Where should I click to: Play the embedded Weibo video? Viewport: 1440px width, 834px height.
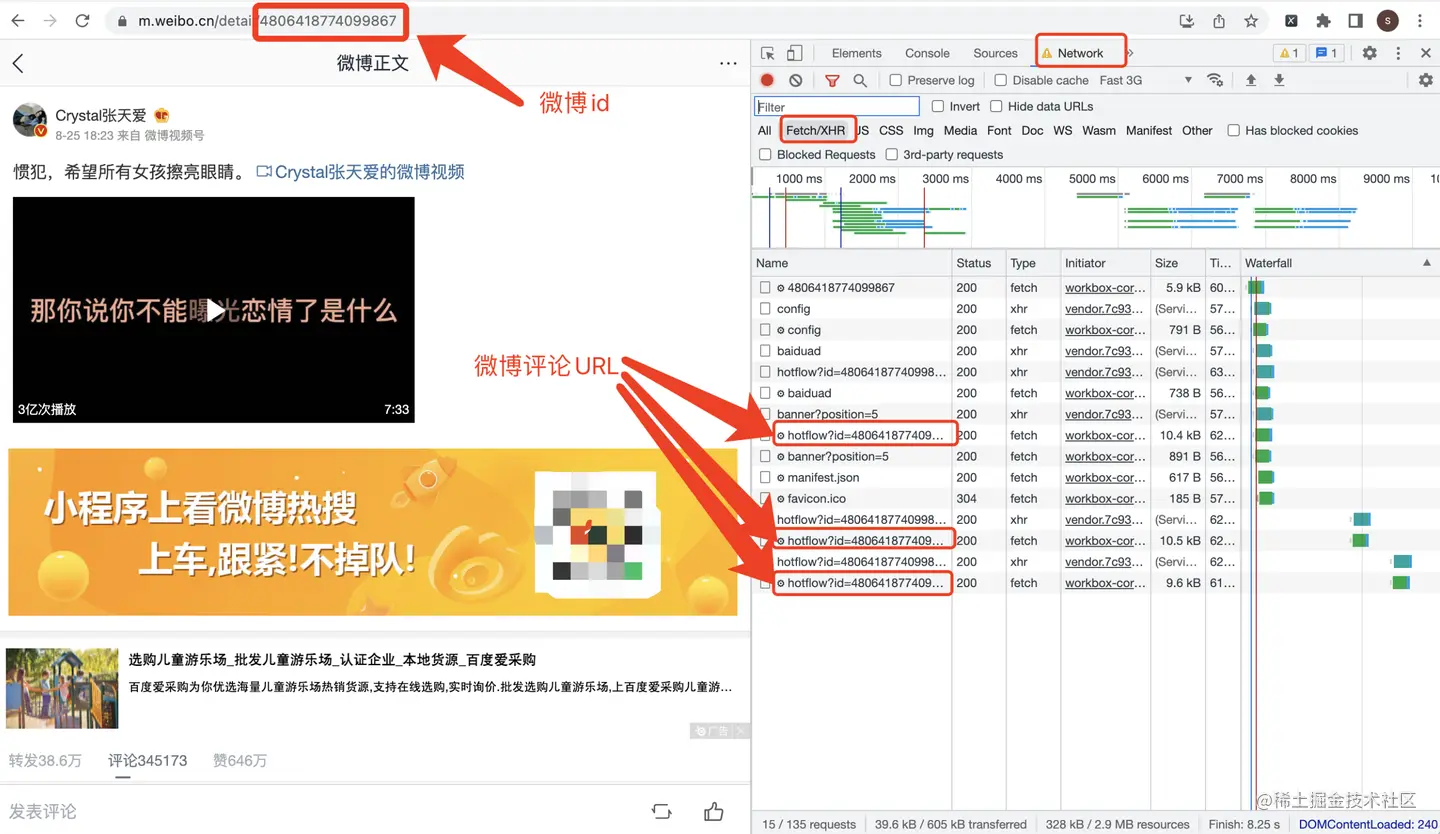click(214, 310)
